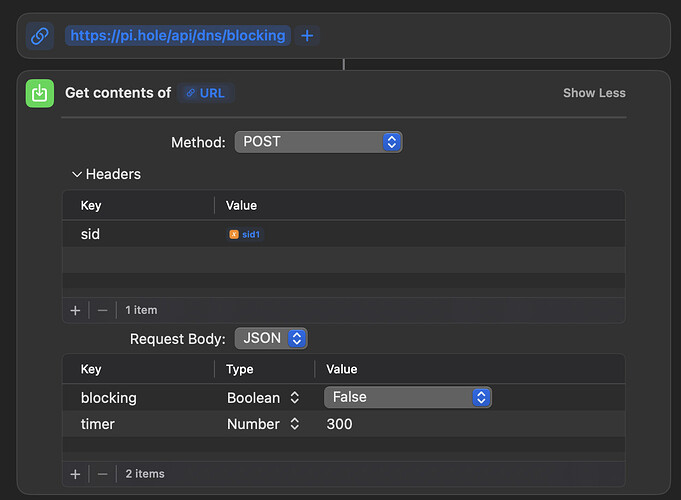Collapse the Headers section
681x500 pixels.
click(x=77, y=174)
